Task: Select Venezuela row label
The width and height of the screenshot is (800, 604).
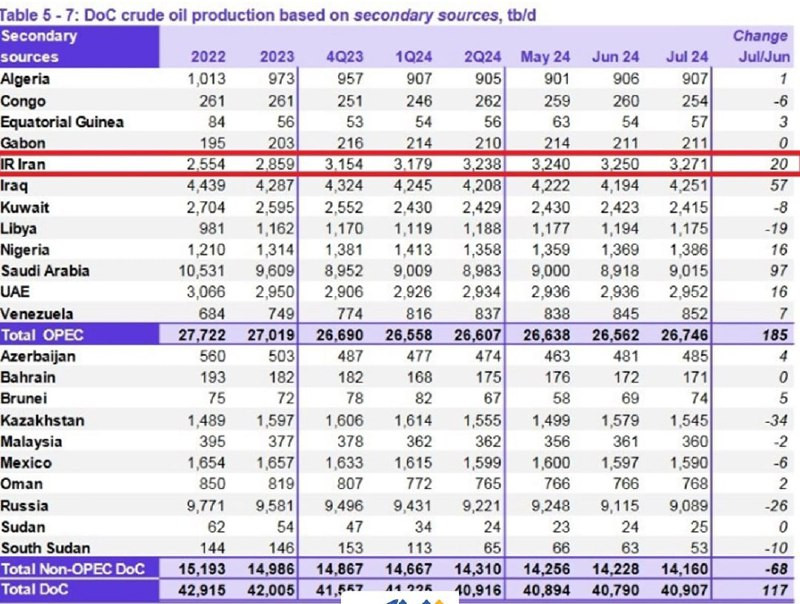Action: pyautogui.click(x=37, y=313)
